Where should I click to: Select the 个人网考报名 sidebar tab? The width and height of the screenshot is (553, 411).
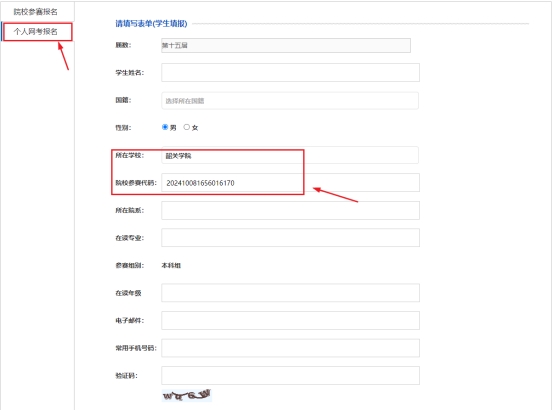point(36,31)
